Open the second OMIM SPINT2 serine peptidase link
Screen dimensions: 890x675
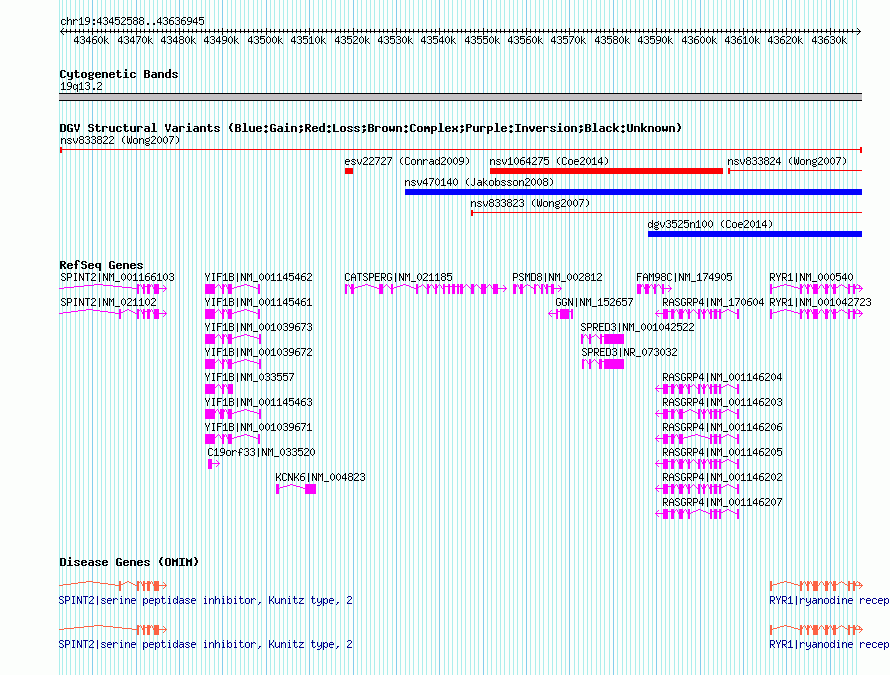[x=205, y=644]
